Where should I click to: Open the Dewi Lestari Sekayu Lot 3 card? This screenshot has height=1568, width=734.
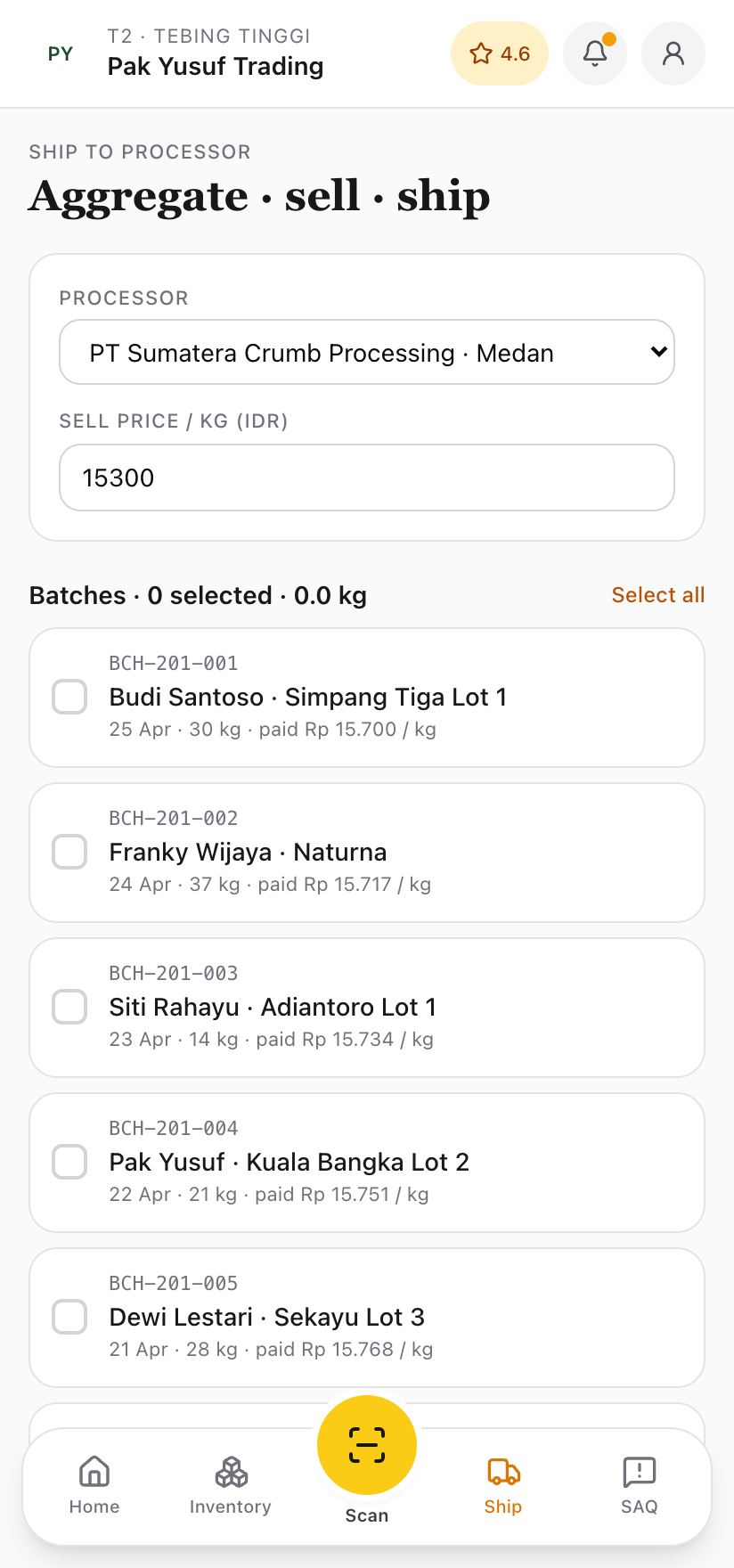401,1317
